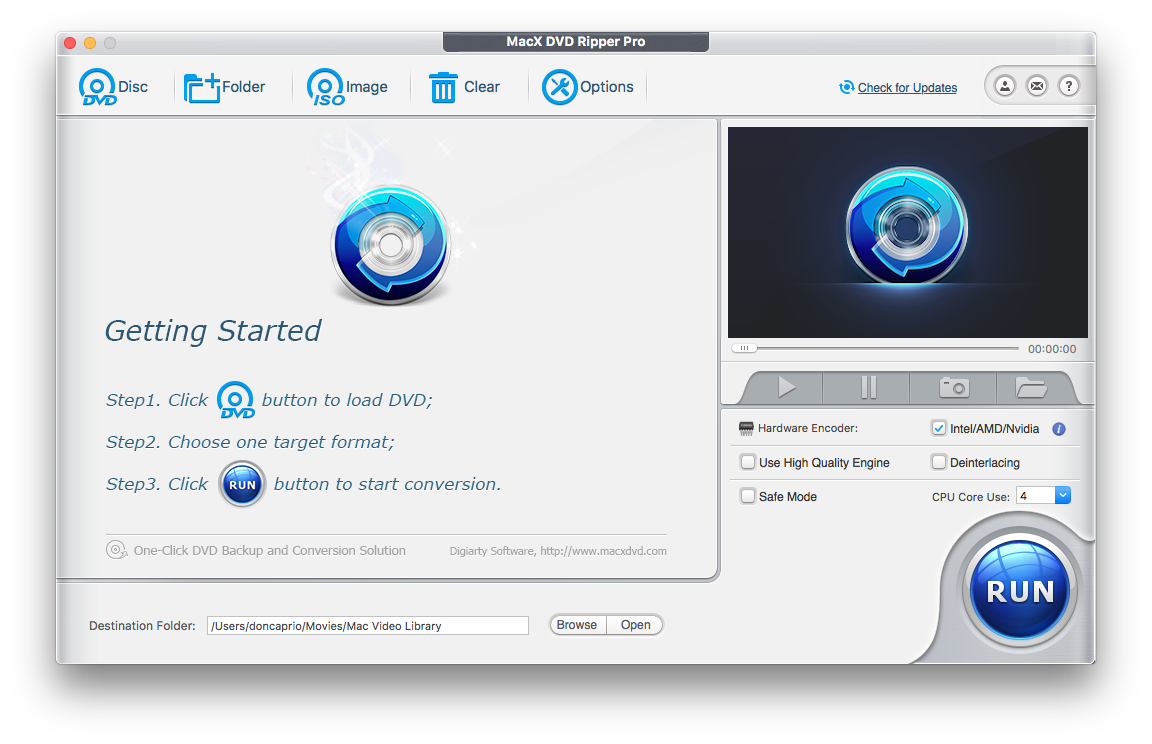Click 'Step2. Choose one target format;' text
This screenshot has width=1152, height=744.
click(x=251, y=442)
